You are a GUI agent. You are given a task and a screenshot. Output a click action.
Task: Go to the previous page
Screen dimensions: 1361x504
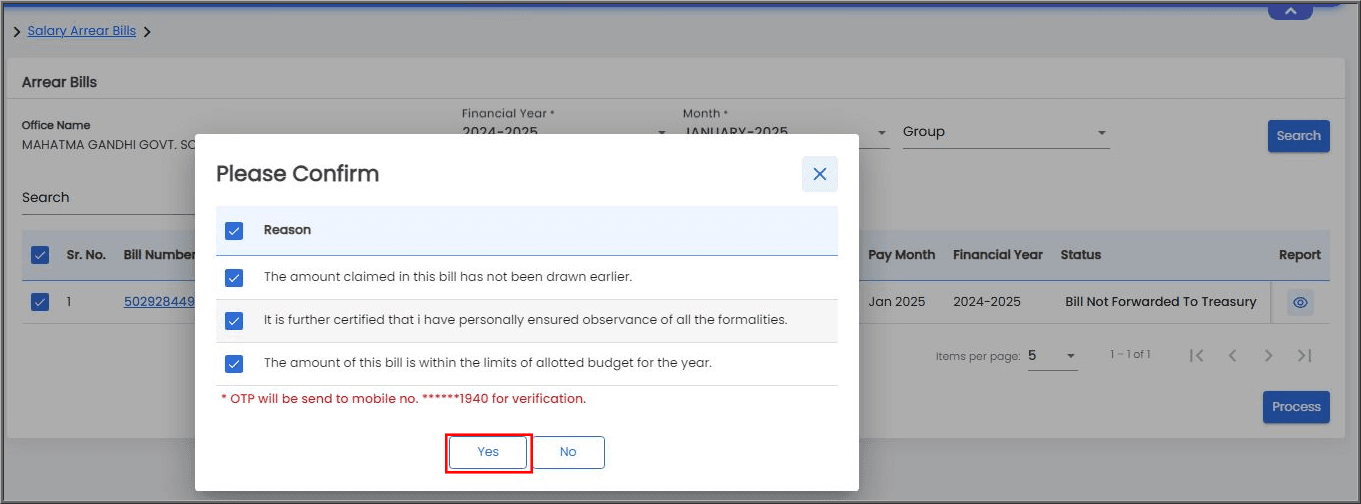pyautogui.click(x=1232, y=356)
